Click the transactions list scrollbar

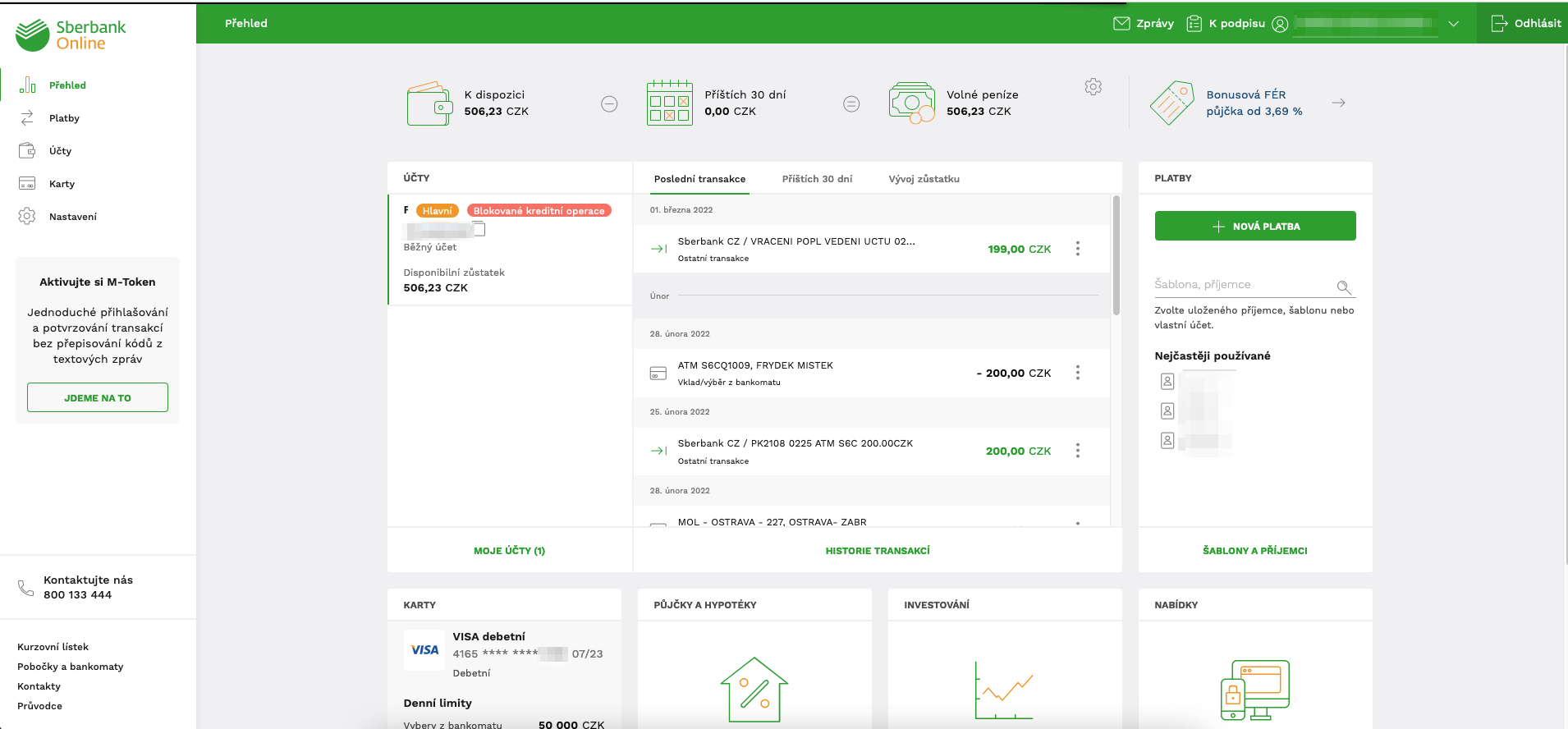[x=1116, y=255]
